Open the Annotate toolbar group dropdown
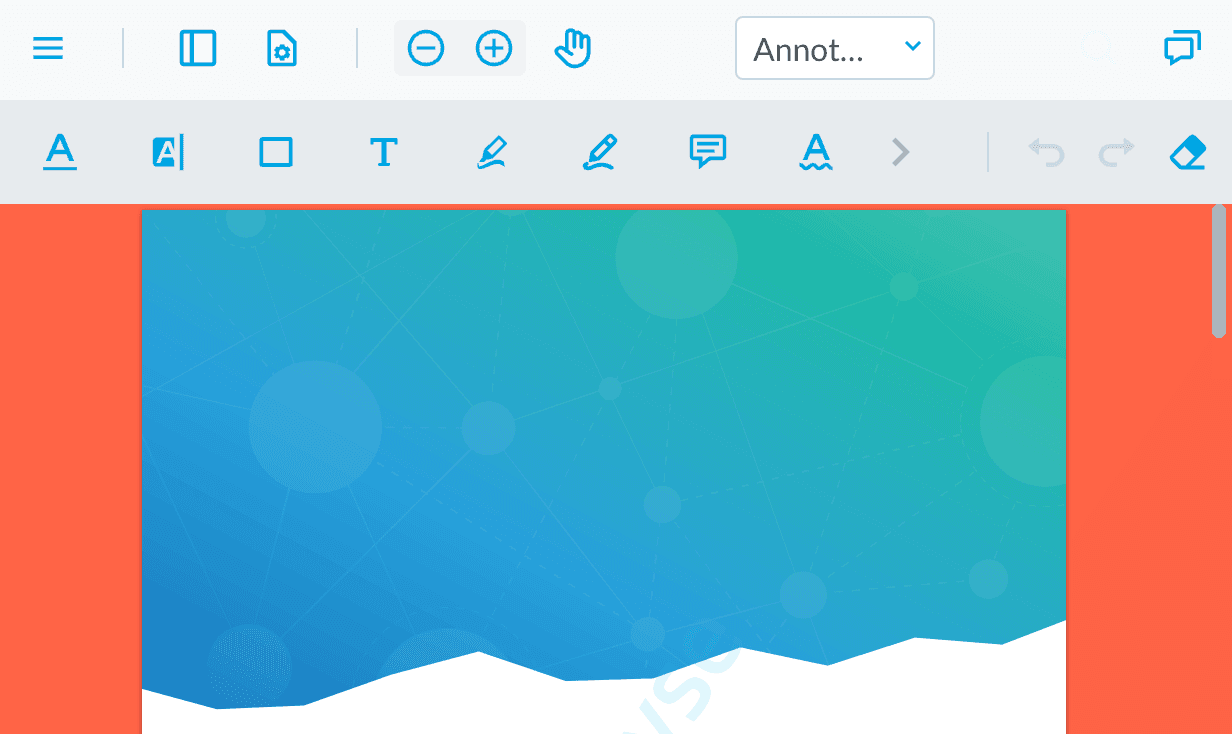1232x734 pixels. point(834,48)
